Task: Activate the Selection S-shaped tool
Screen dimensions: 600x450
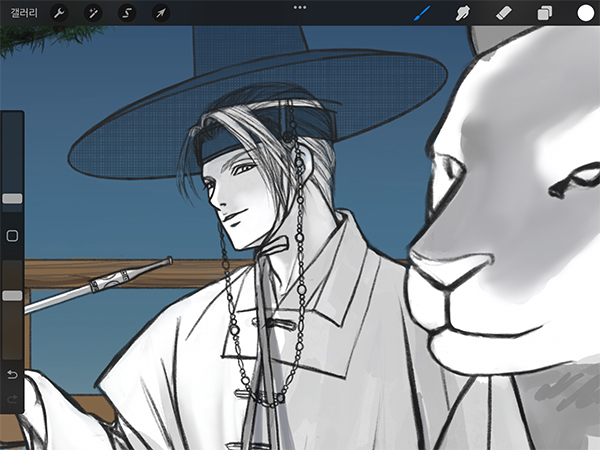Action: [x=127, y=13]
